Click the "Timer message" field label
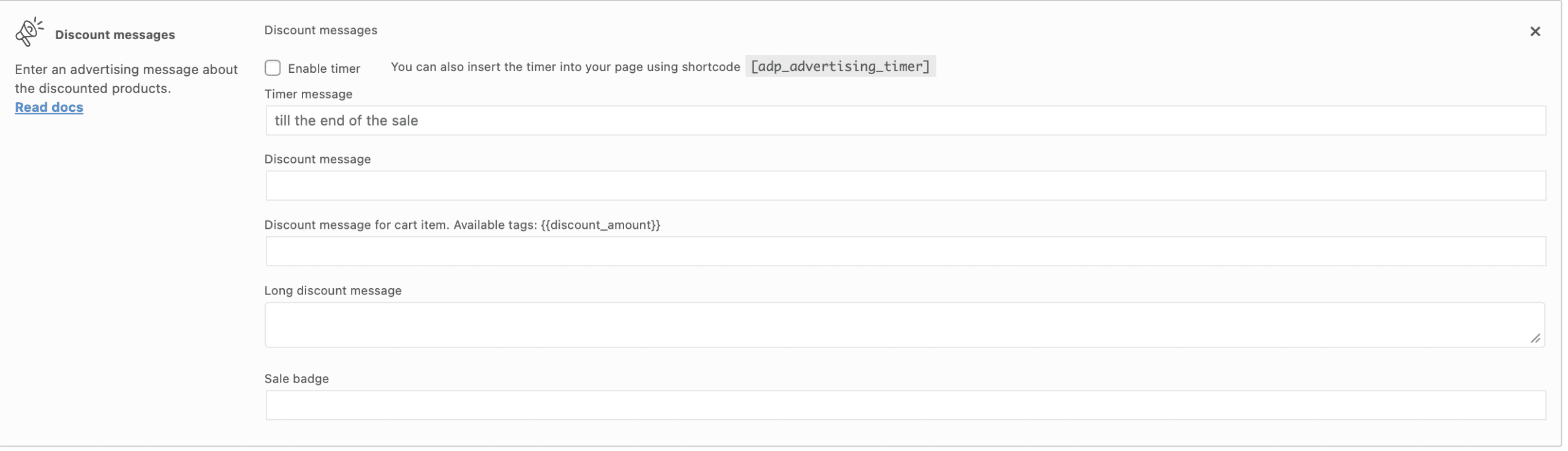This screenshot has height=451, width=1568. coord(308,94)
